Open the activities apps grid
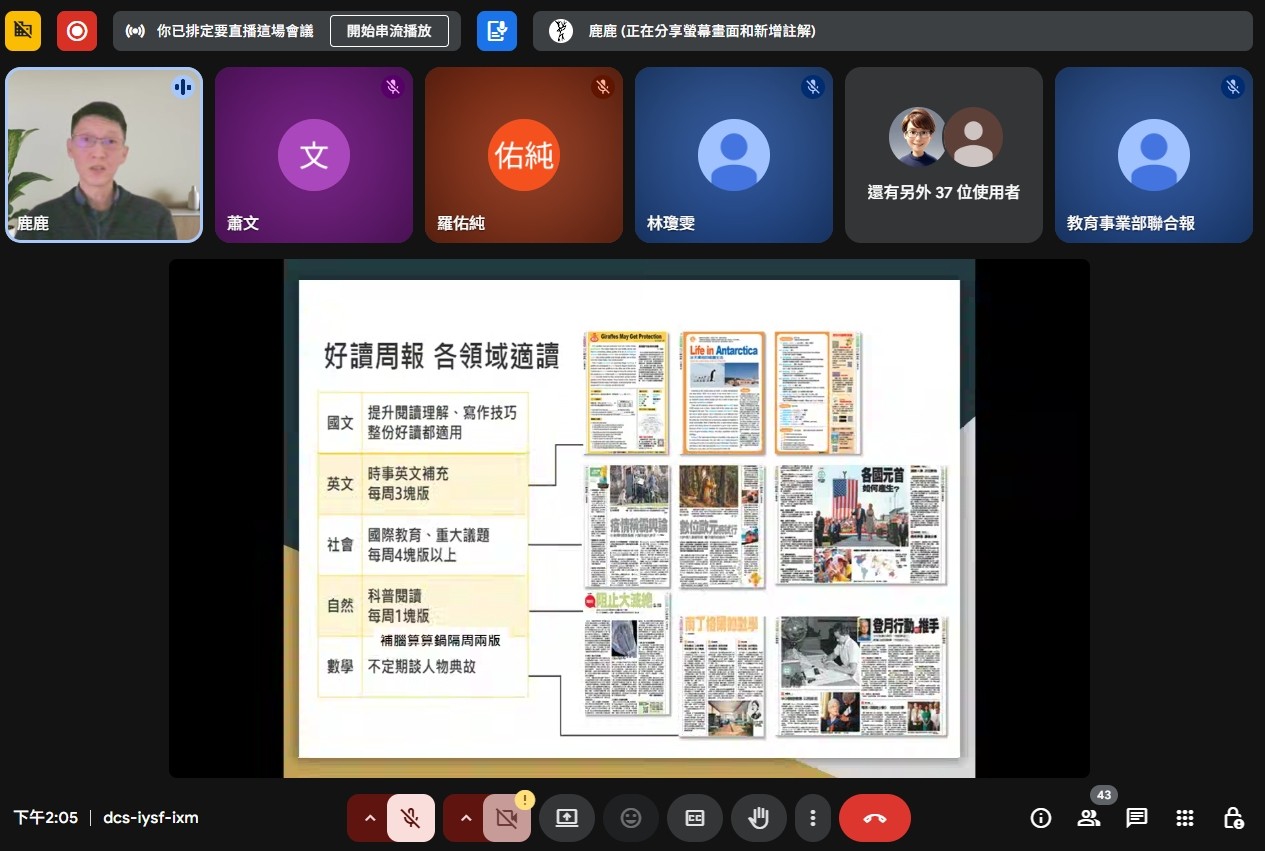This screenshot has width=1265, height=851. tap(1184, 818)
